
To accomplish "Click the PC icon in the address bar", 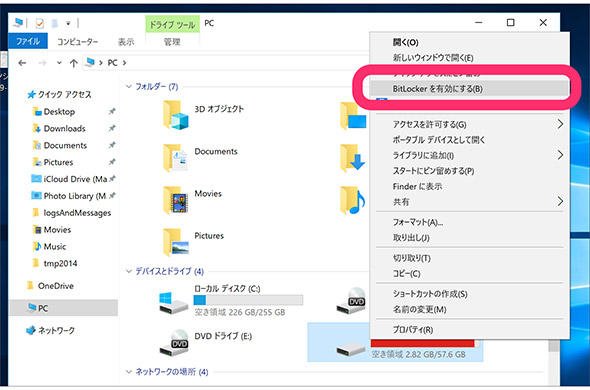I will coord(90,62).
